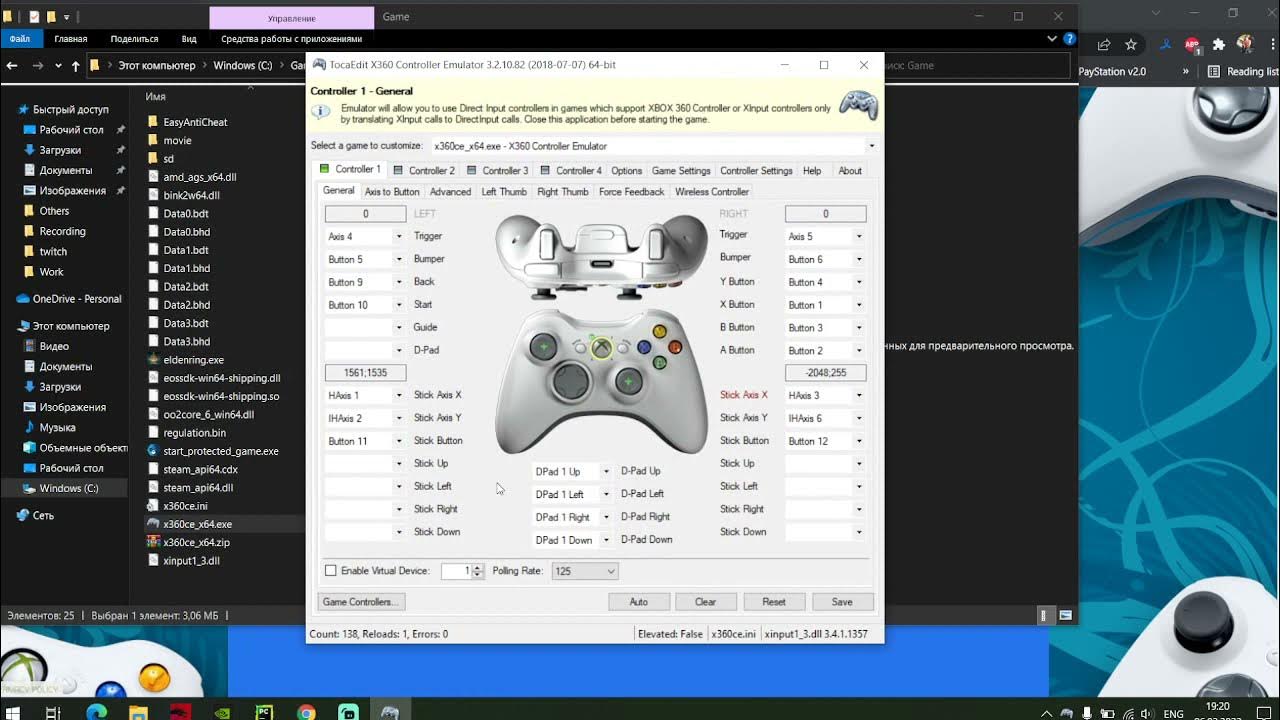The image size is (1280, 720).
Task: Click volume icon in system tray
Action: point(1146,714)
